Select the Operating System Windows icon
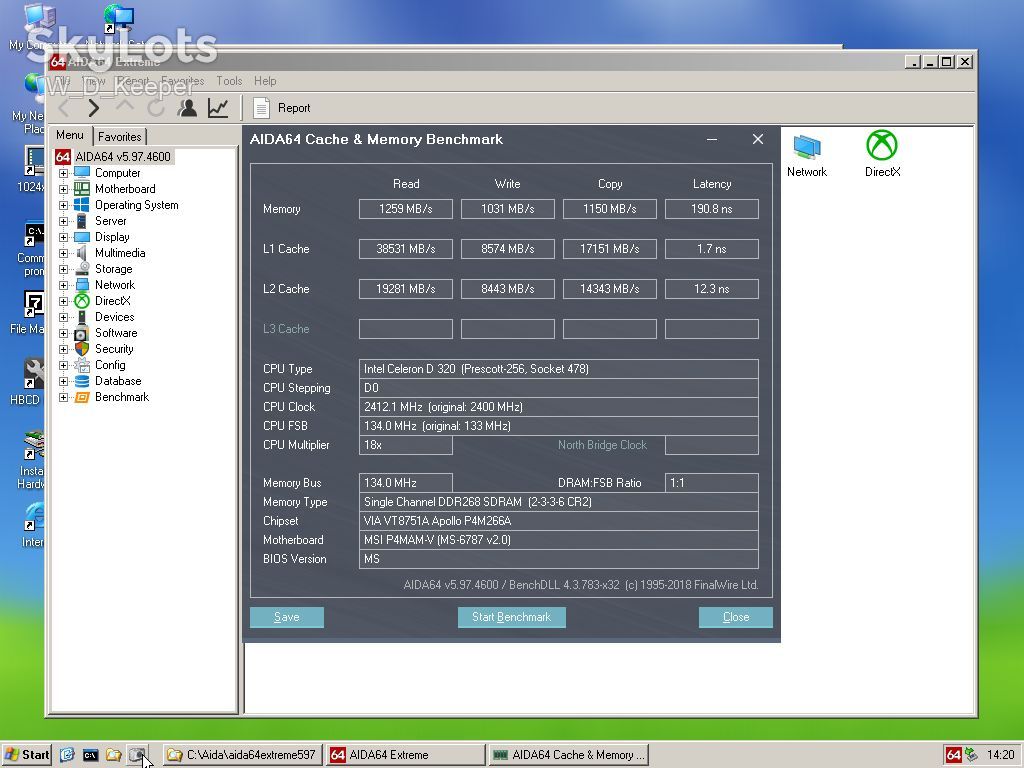1024x768 pixels. pyautogui.click(x=82, y=205)
